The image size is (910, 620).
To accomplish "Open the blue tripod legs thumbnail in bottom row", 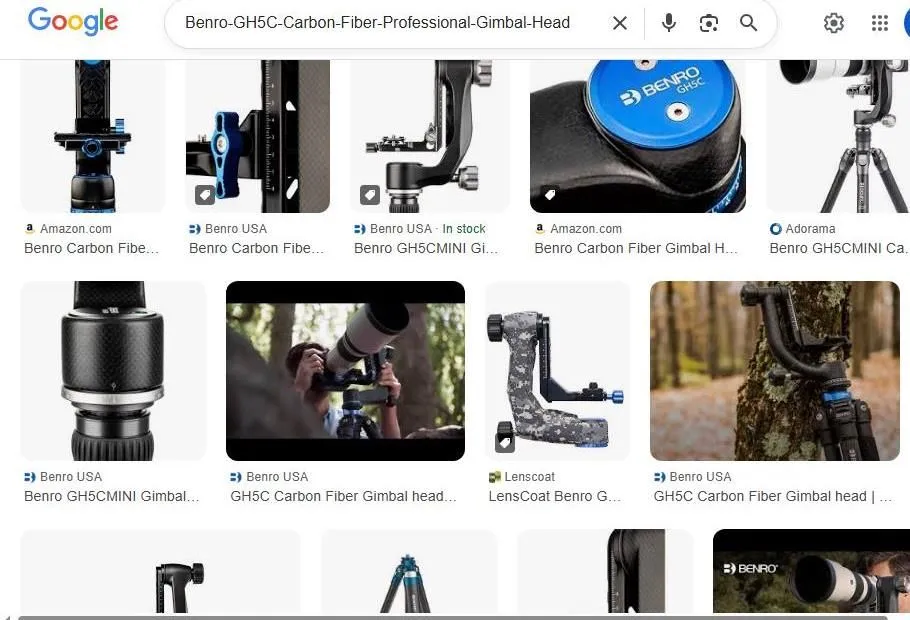I will point(409,572).
